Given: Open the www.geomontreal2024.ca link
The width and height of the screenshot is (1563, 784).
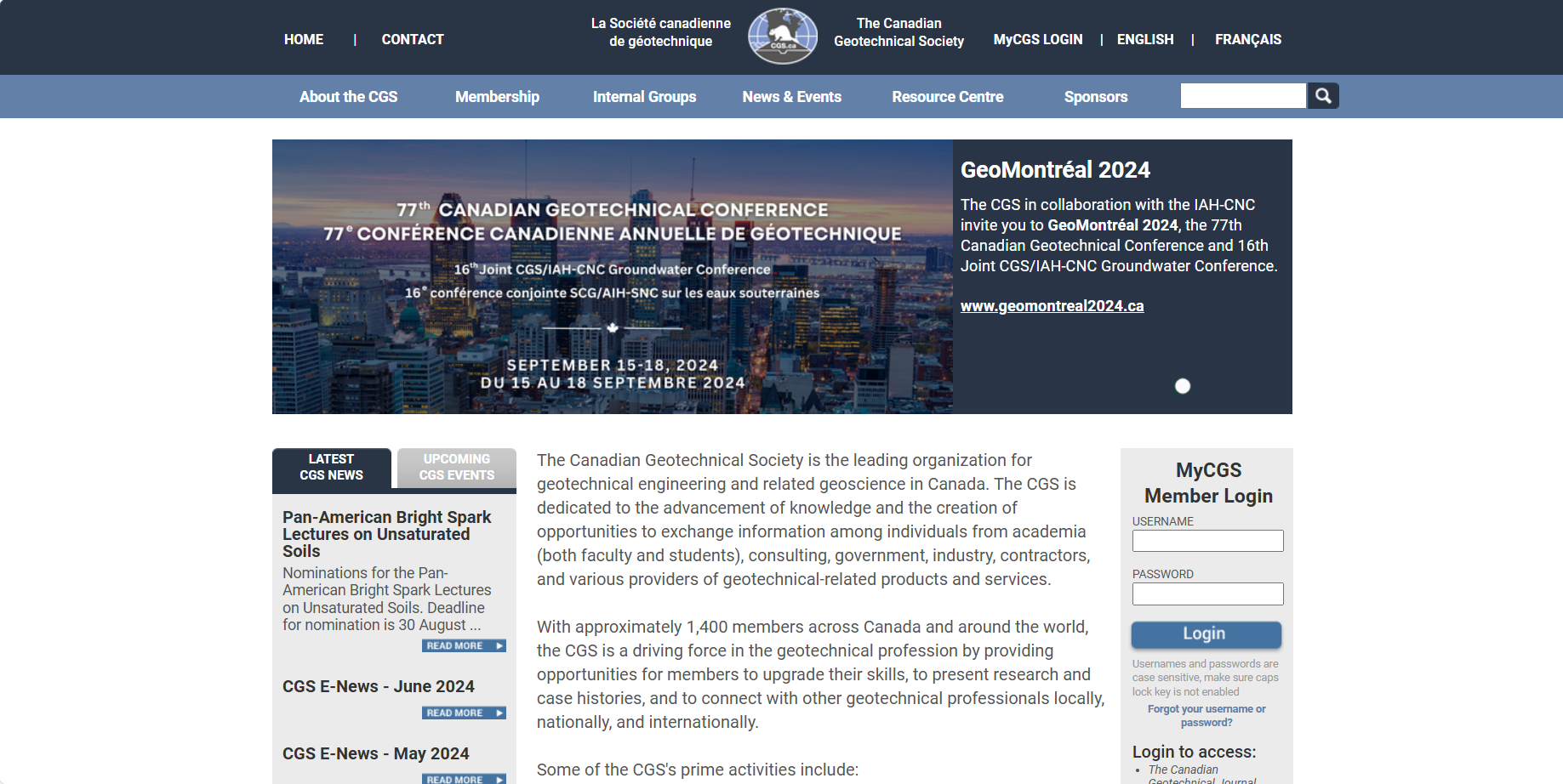Looking at the screenshot, I should 1052,305.
